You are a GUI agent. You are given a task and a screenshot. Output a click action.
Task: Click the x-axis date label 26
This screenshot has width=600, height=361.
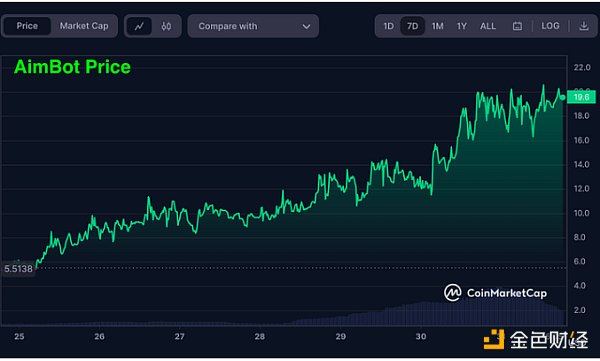pyautogui.click(x=99, y=336)
